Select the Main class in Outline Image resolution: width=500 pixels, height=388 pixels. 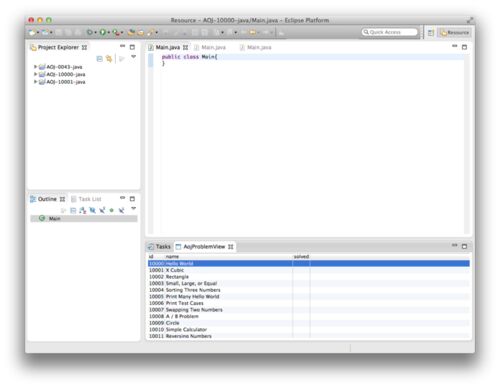83,218
